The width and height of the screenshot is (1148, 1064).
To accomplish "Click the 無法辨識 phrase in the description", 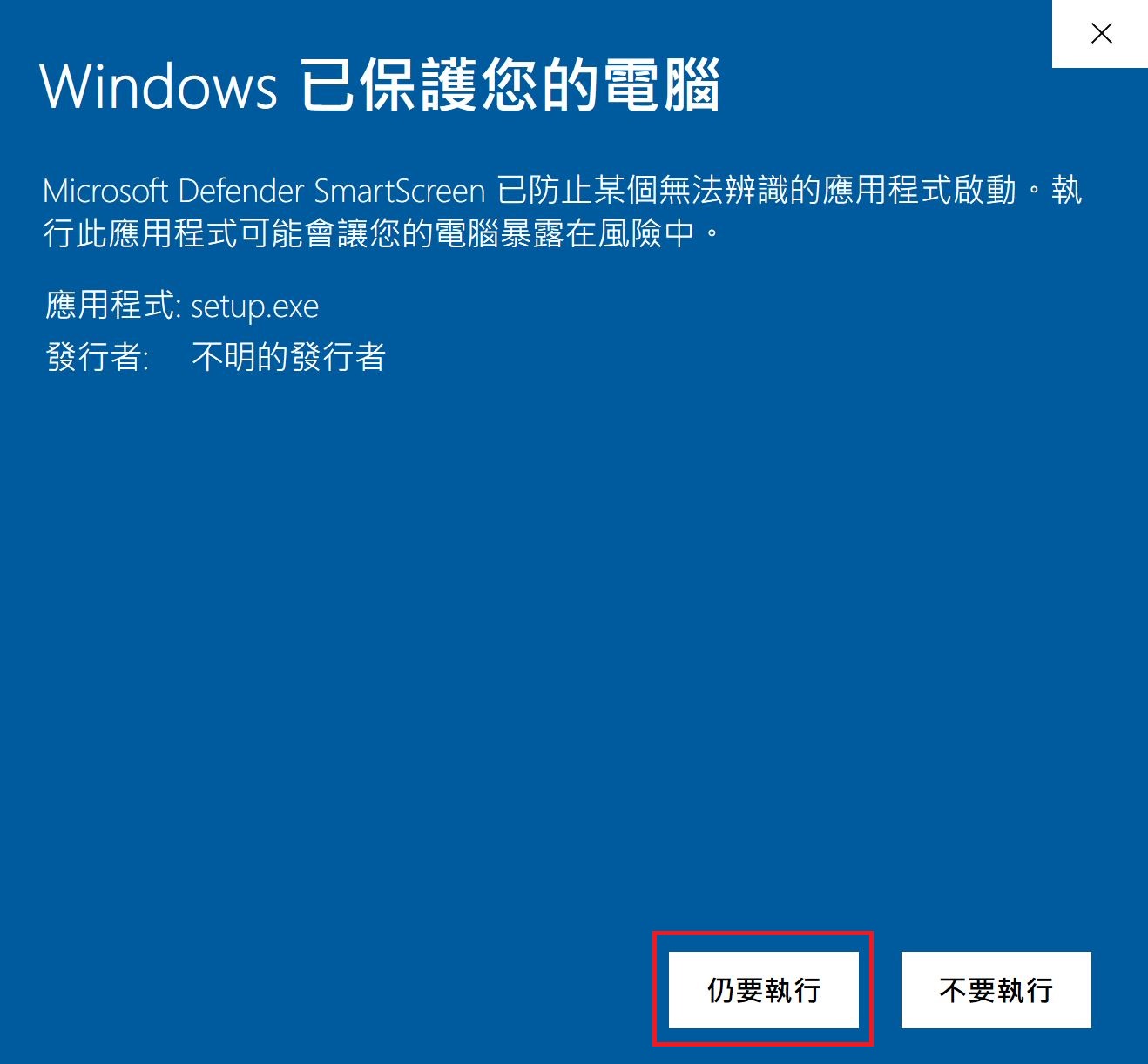I will [x=723, y=190].
